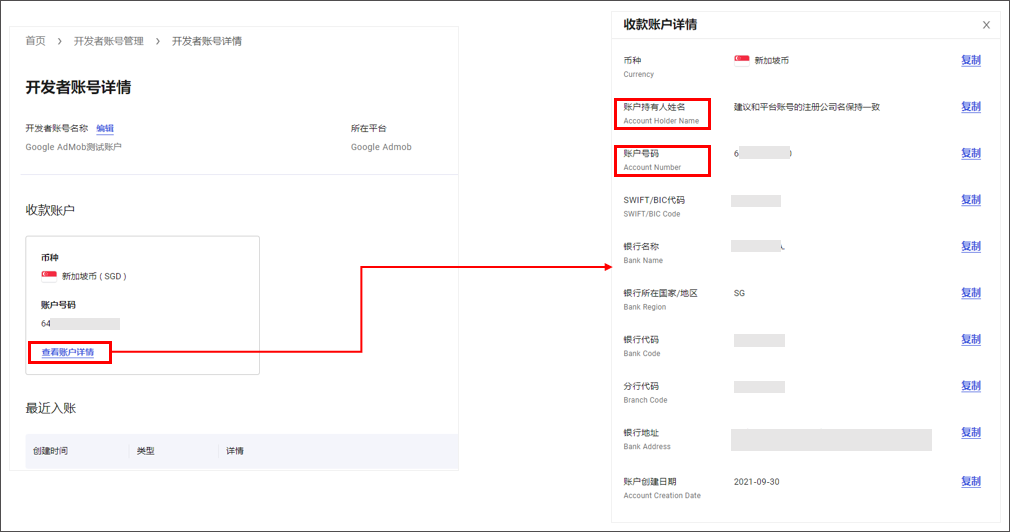Go to 首页 breadcrumb
This screenshot has height=532, width=1010.
tap(35, 41)
